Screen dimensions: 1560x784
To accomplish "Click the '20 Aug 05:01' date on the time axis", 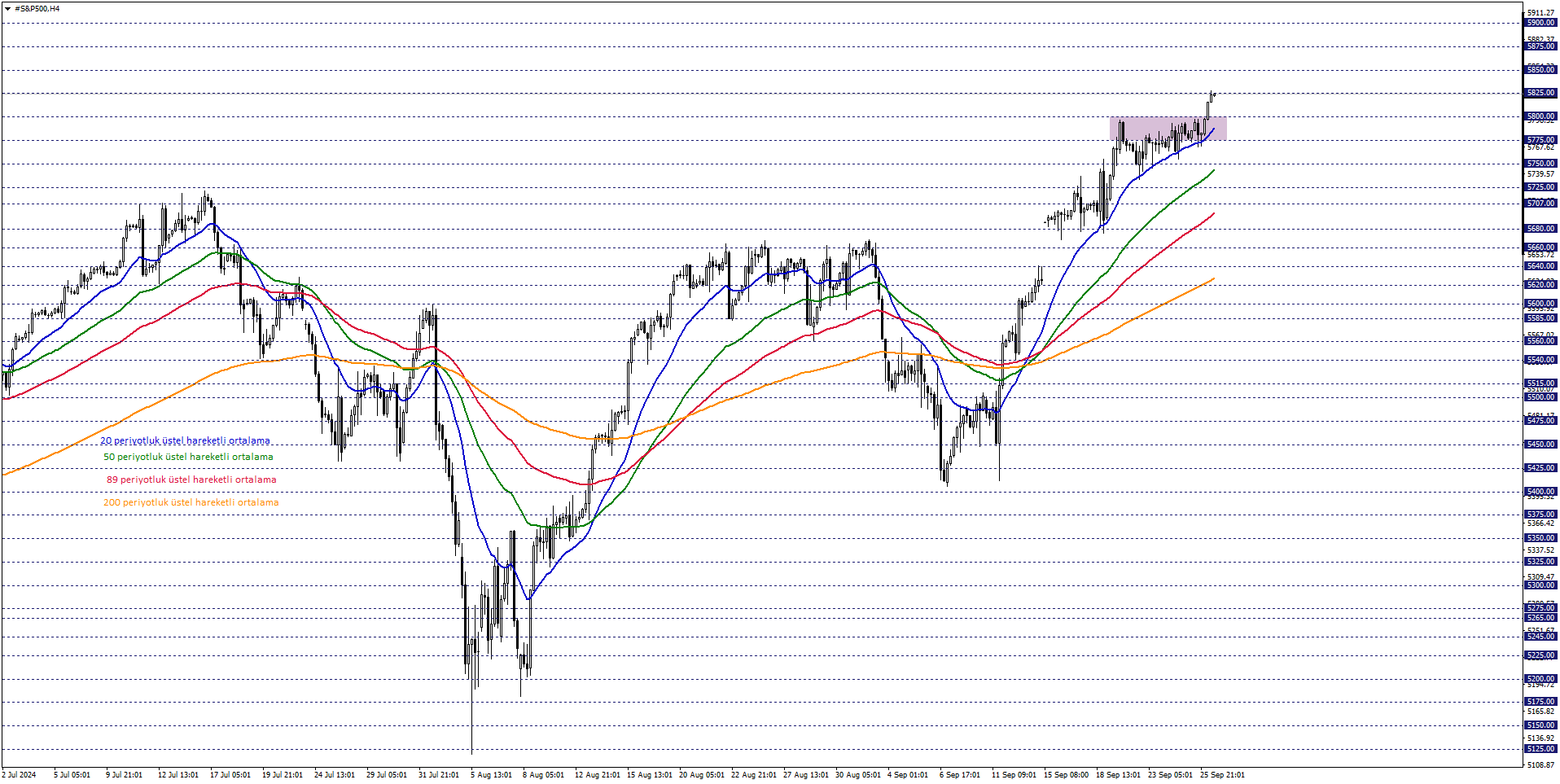I will [701, 775].
